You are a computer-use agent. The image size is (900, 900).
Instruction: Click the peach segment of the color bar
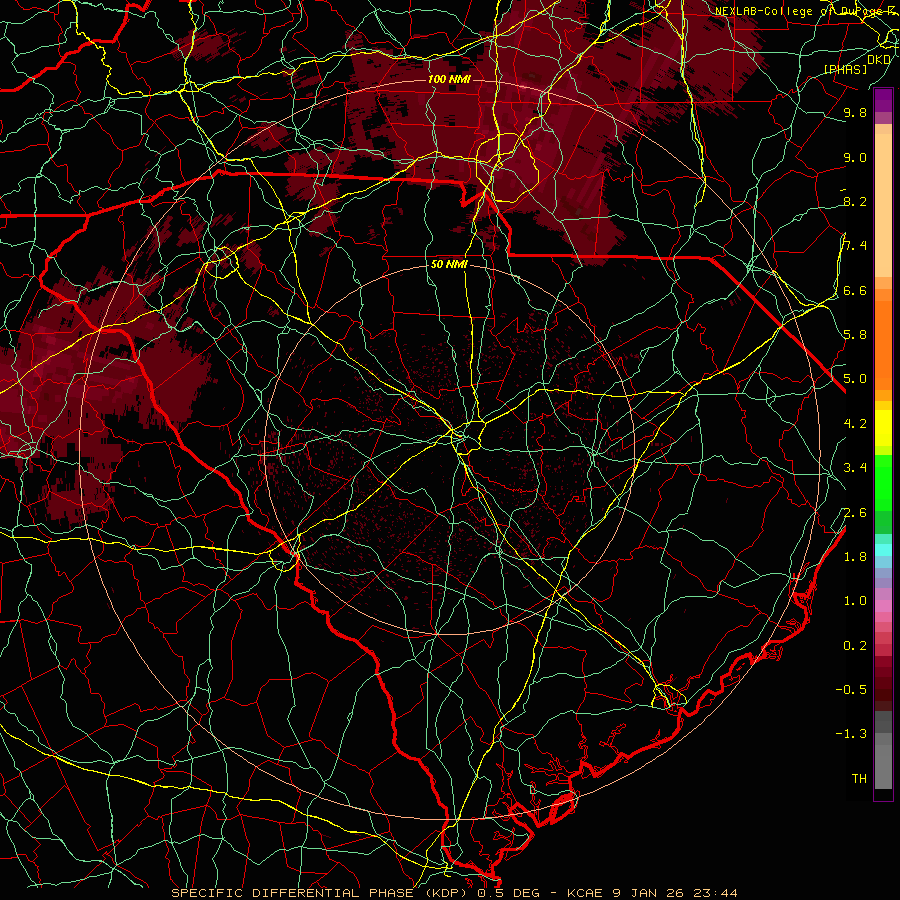coord(883,205)
